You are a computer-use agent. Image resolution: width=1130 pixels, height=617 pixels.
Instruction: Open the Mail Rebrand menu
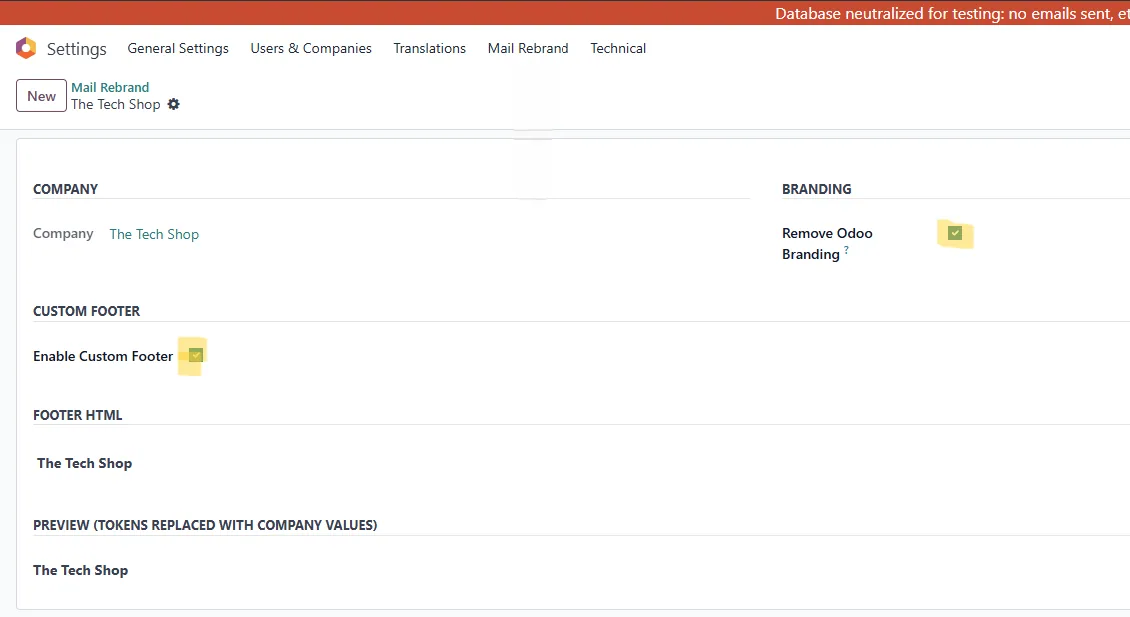tap(528, 48)
